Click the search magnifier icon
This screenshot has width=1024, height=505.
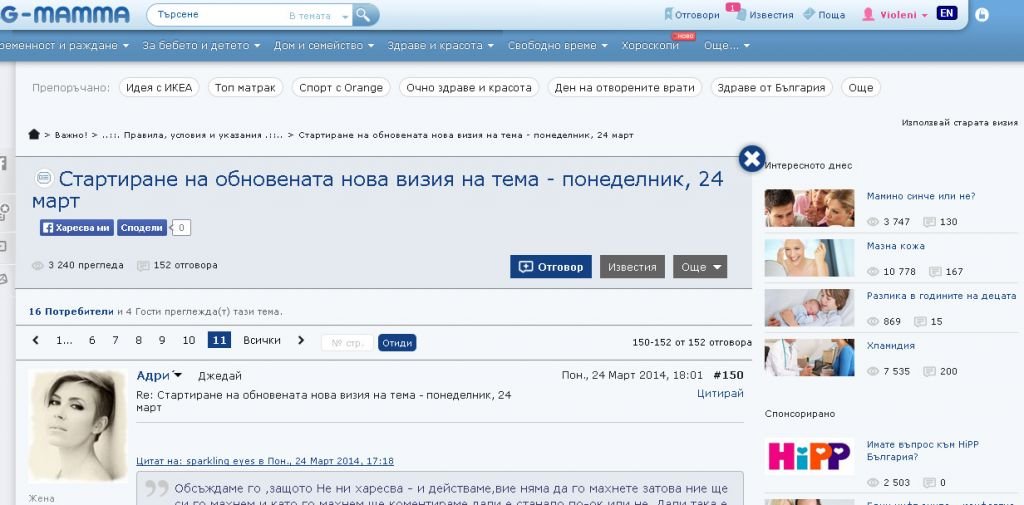coord(366,15)
